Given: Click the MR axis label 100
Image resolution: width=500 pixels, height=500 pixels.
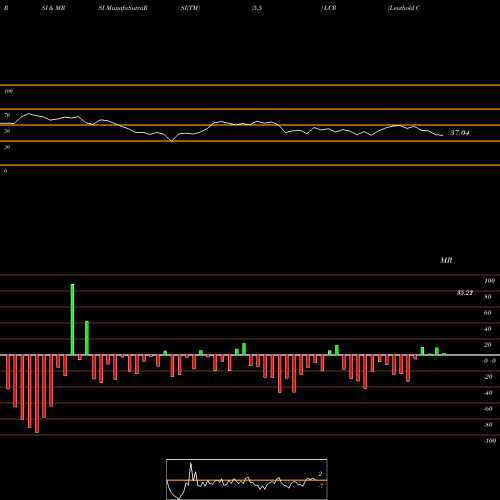Looking at the screenshot, I should tap(490, 281).
